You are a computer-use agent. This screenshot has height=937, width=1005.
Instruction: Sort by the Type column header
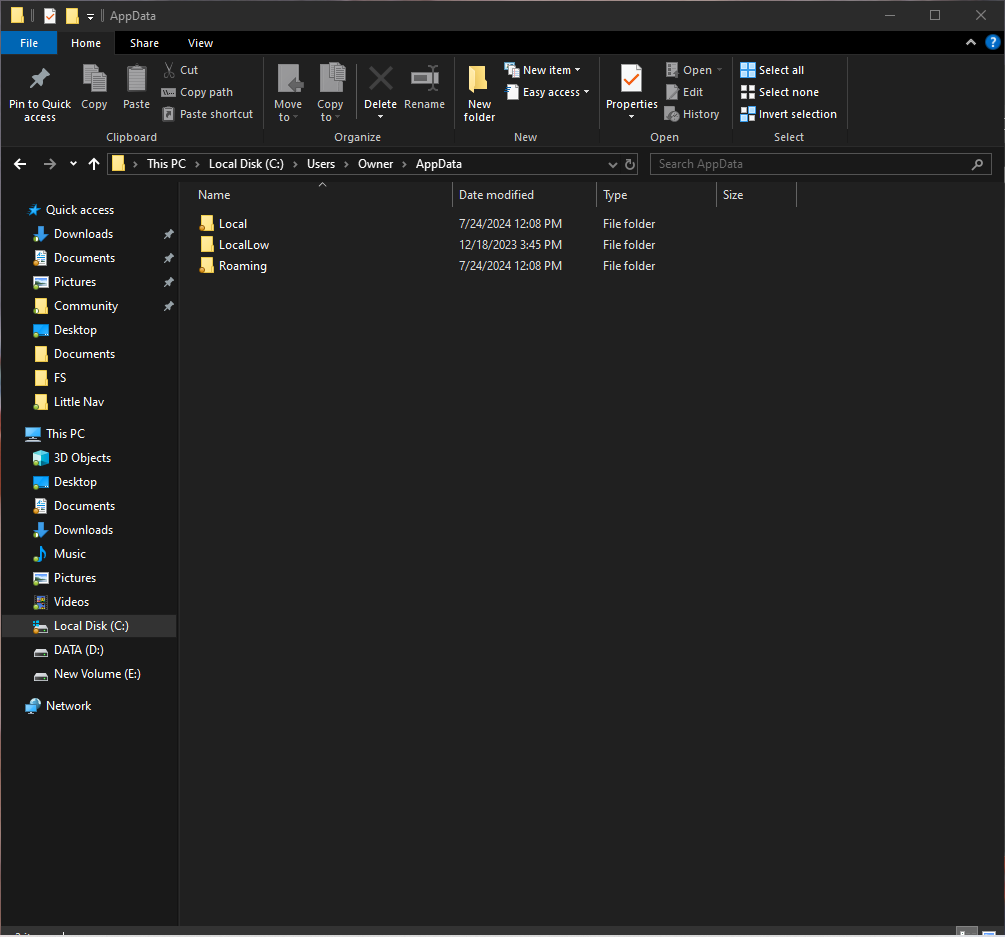click(656, 195)
